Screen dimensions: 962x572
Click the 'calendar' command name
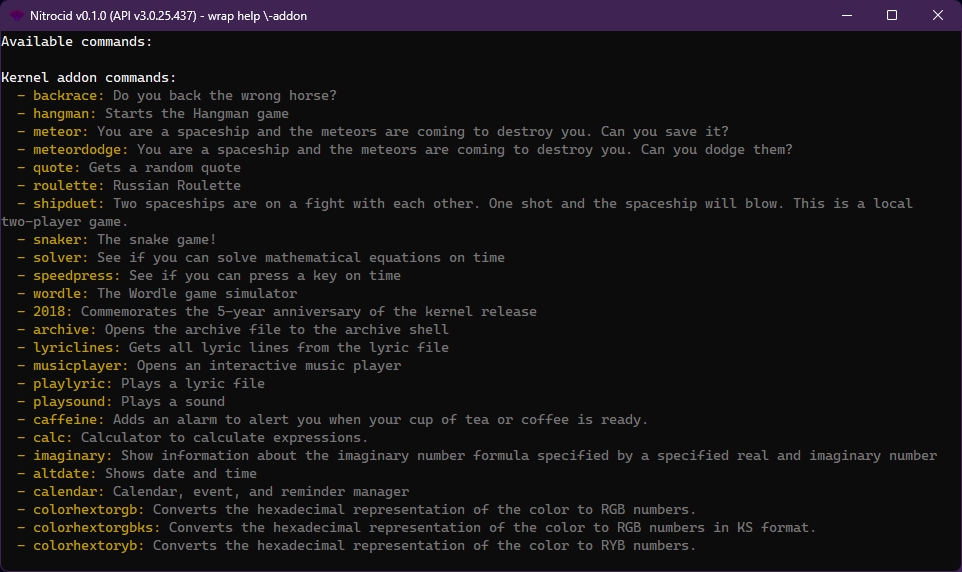coord(68,492)
